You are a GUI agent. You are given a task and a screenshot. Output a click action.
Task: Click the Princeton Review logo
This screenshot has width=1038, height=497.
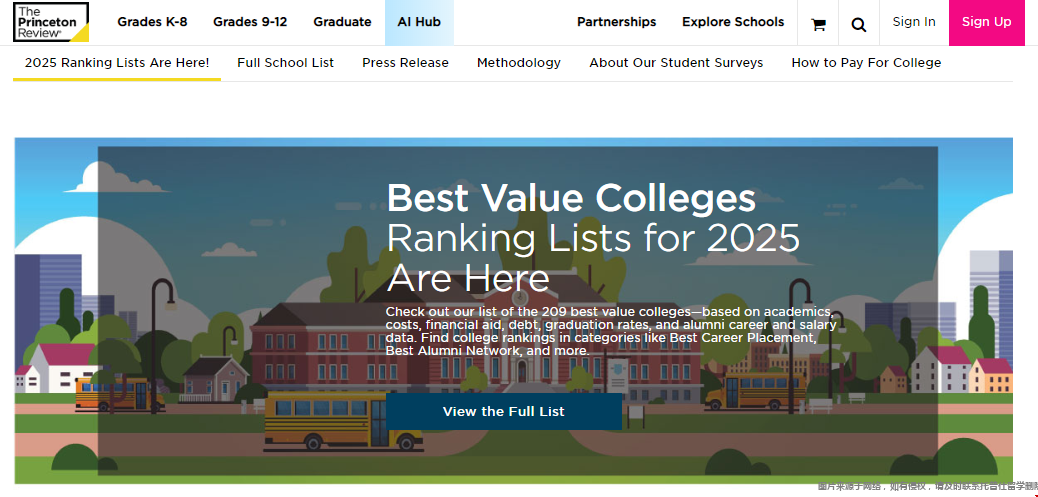[50, 22]
